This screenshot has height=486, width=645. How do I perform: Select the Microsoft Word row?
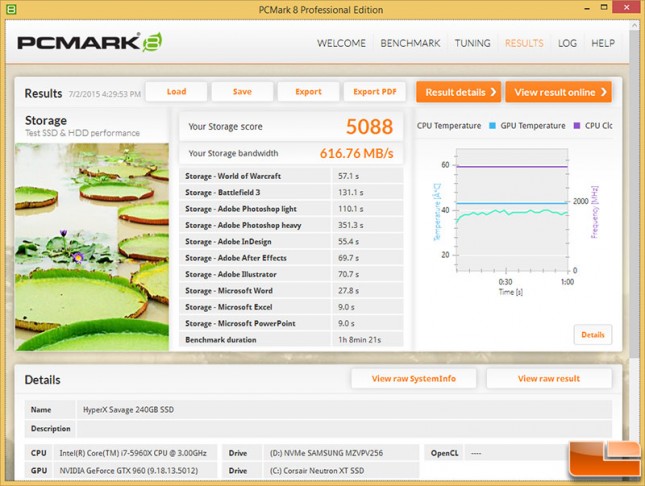(291, 291)
